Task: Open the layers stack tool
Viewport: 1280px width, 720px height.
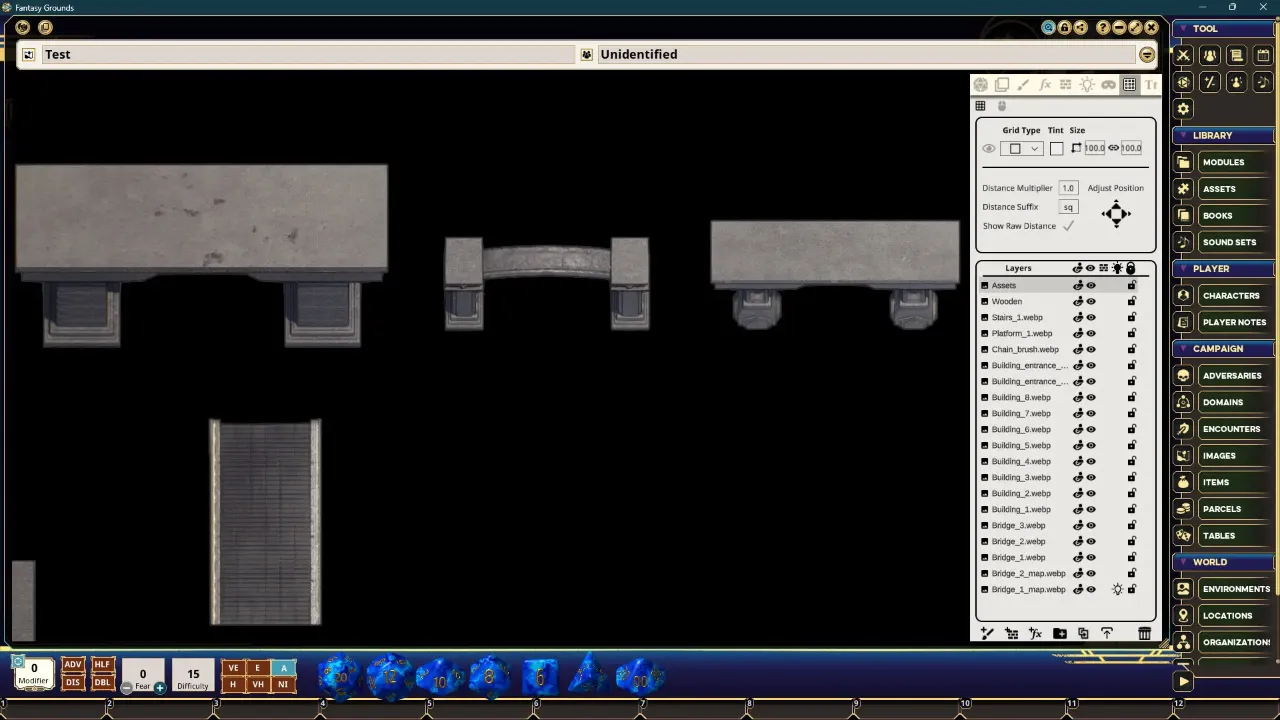Action: pos(1002,85)
